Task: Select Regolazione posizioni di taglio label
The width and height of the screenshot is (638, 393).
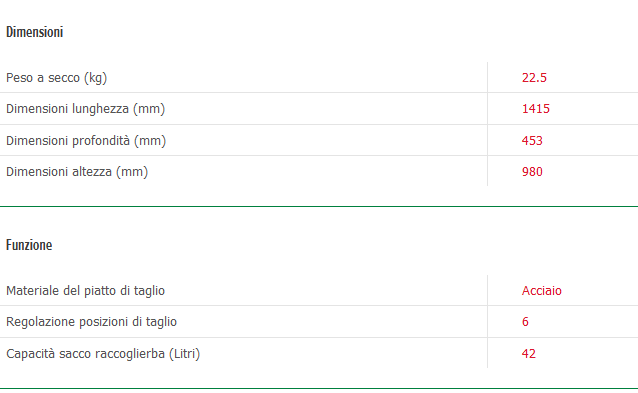Action: tap(92, 322)
